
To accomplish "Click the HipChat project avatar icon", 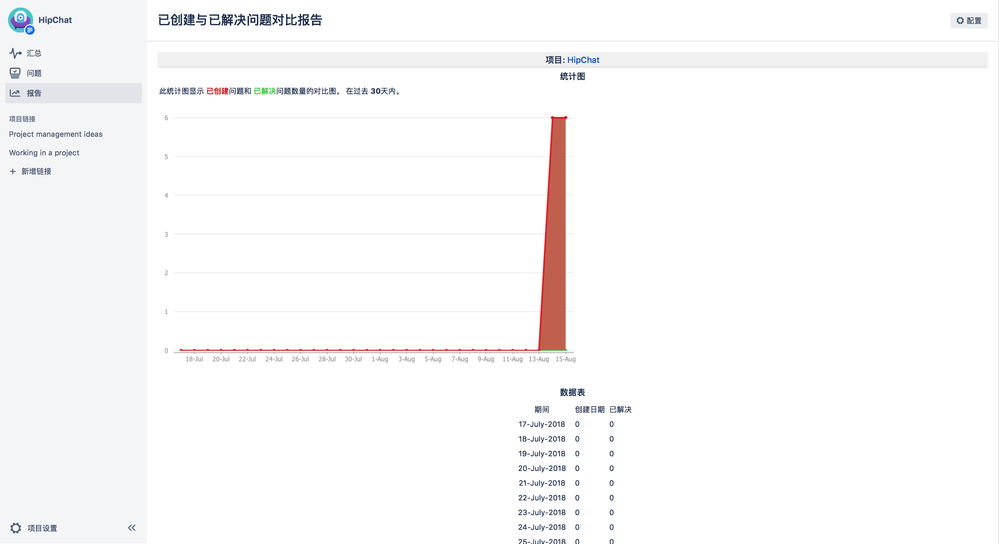I will pyautogui.click(x=20, y=20).
